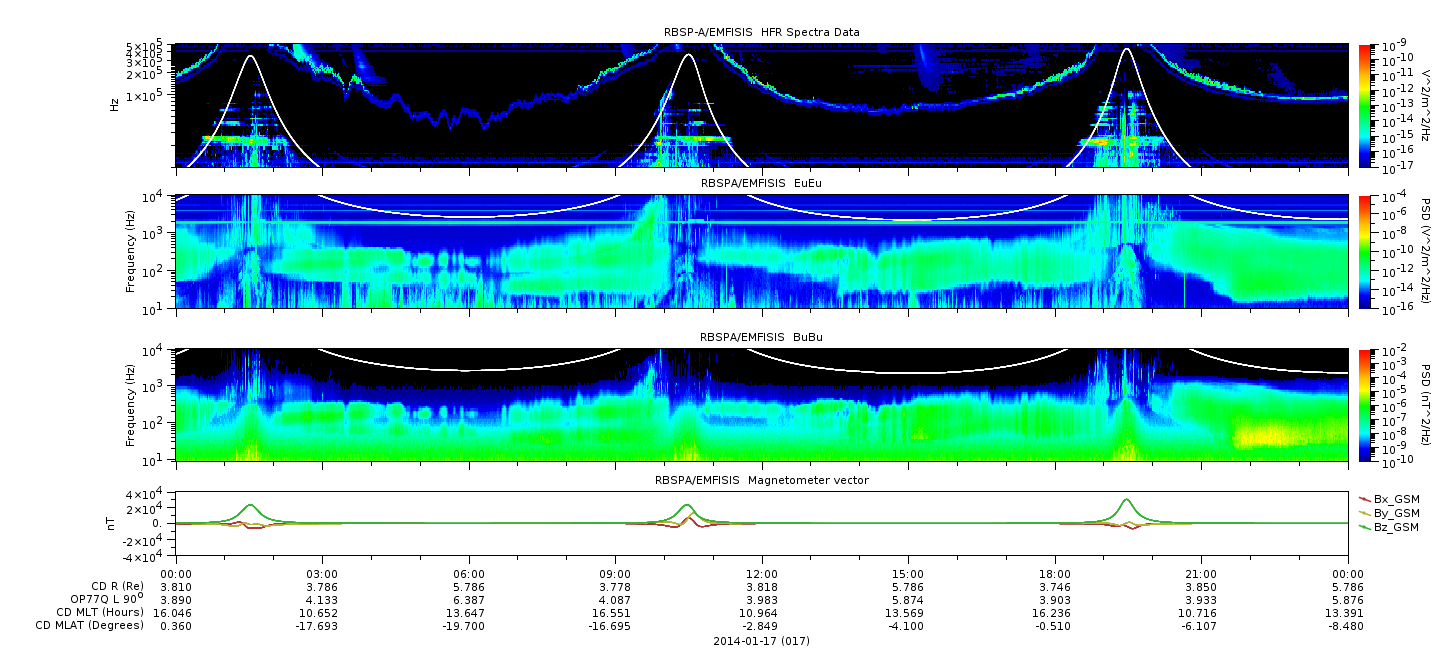The width and height of the screenshot is (1447, 658).
Task: Click the RBSPA/EMFISIS EuEu panel title
Action: click(760, 184)
